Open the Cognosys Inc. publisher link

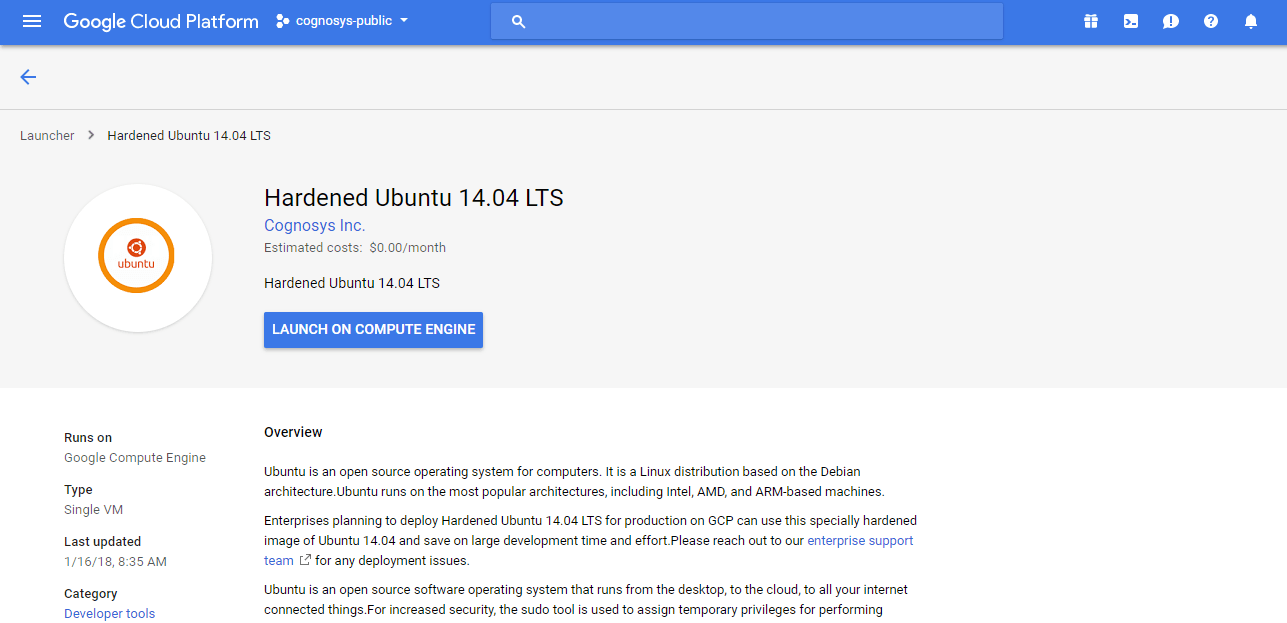pos(314,225)
